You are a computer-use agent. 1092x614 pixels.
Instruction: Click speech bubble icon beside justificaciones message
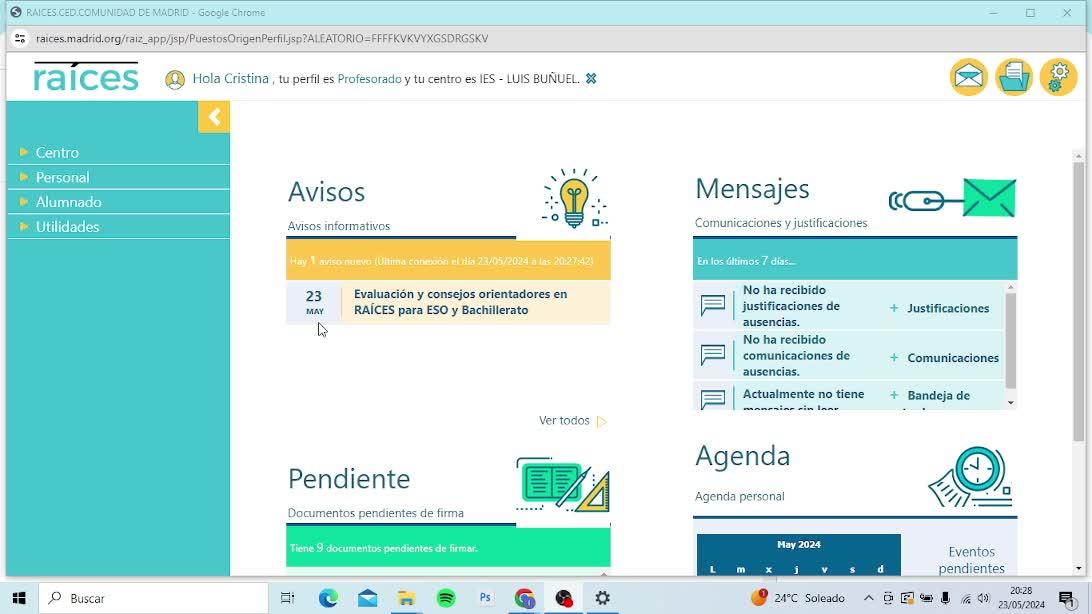pos(712,305)
